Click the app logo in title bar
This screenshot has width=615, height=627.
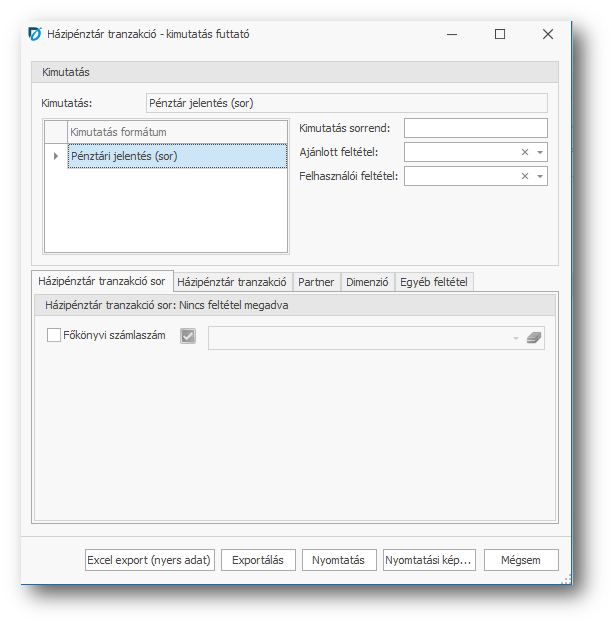click(35, 34)
